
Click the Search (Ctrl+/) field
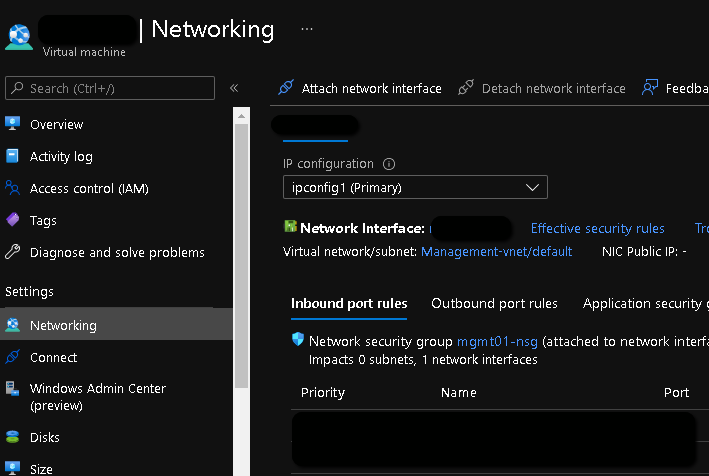pos(110,88)
